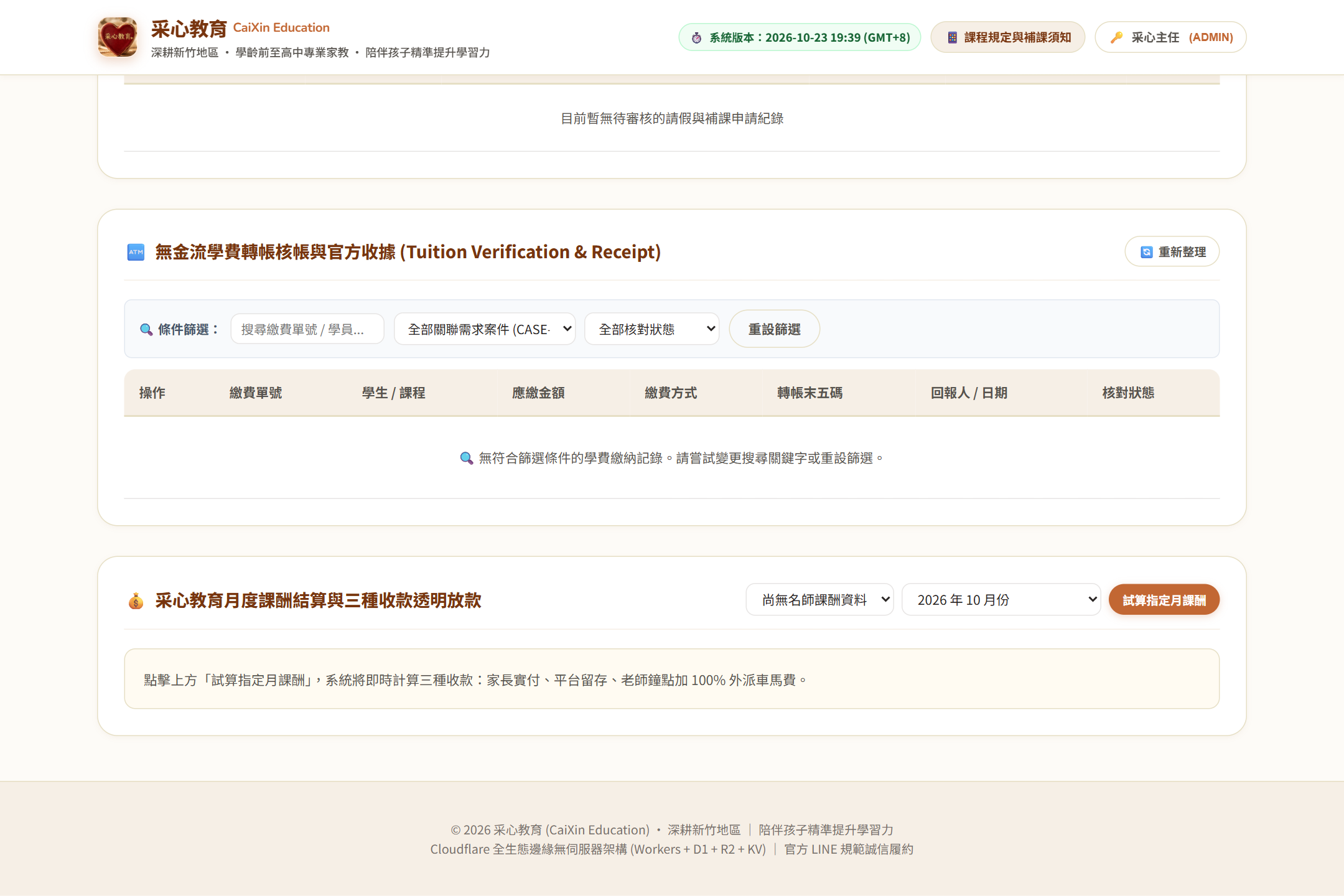Click the 采心教育 site title
1344x896 pixels.
tap(189, 29)
